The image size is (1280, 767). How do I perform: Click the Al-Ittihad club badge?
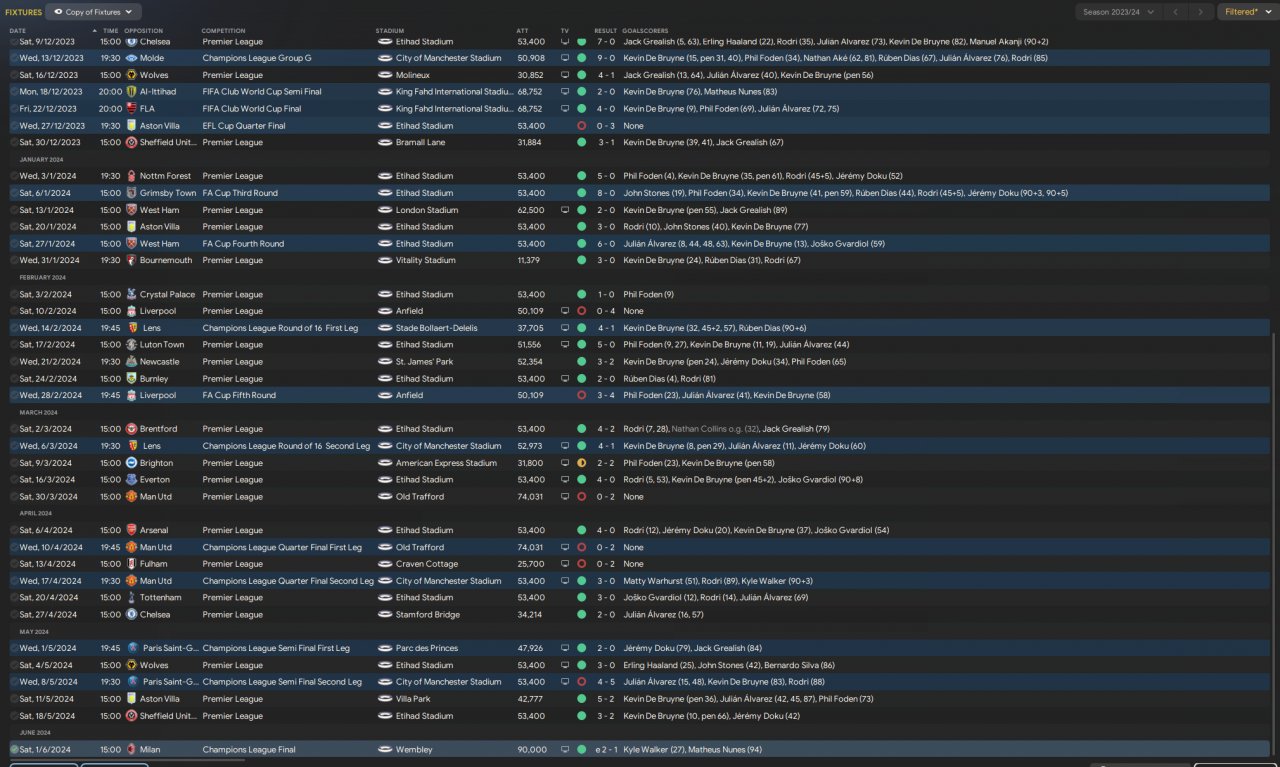(x=131, y=92)
